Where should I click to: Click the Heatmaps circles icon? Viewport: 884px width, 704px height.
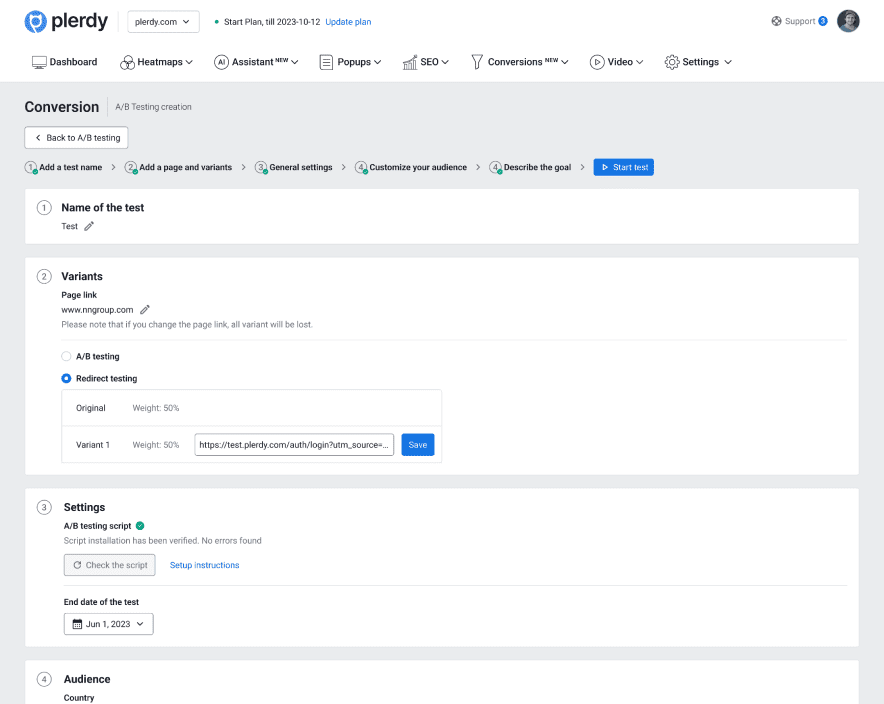(127, 63)
